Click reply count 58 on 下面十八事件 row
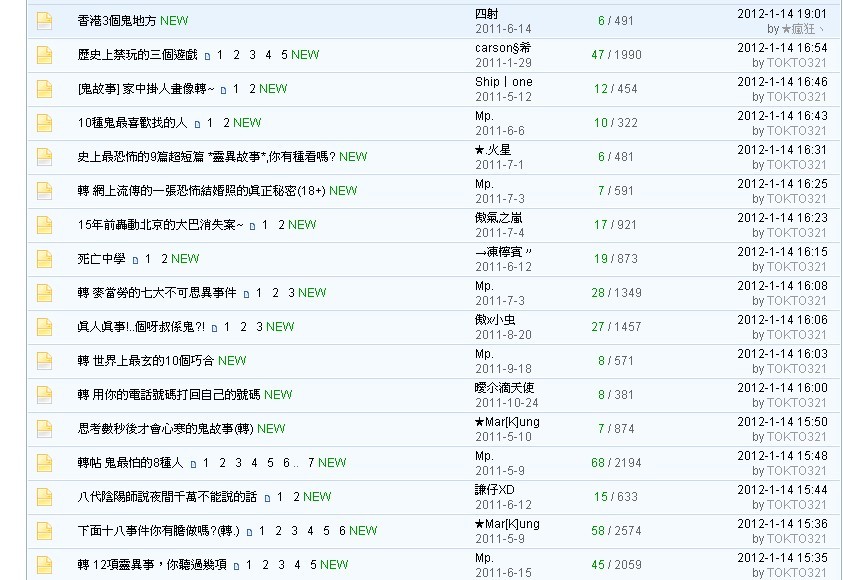The width and height of the screenshot is (843, 580). pos(598,531)
